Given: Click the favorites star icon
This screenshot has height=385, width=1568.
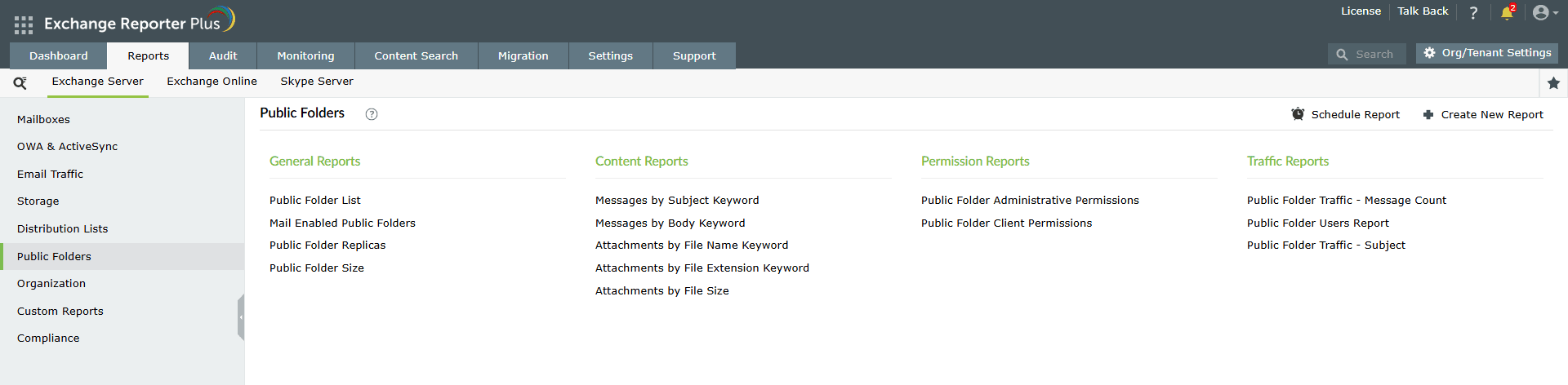Looking at the screenshot, I should click(x=1553, y=83).
